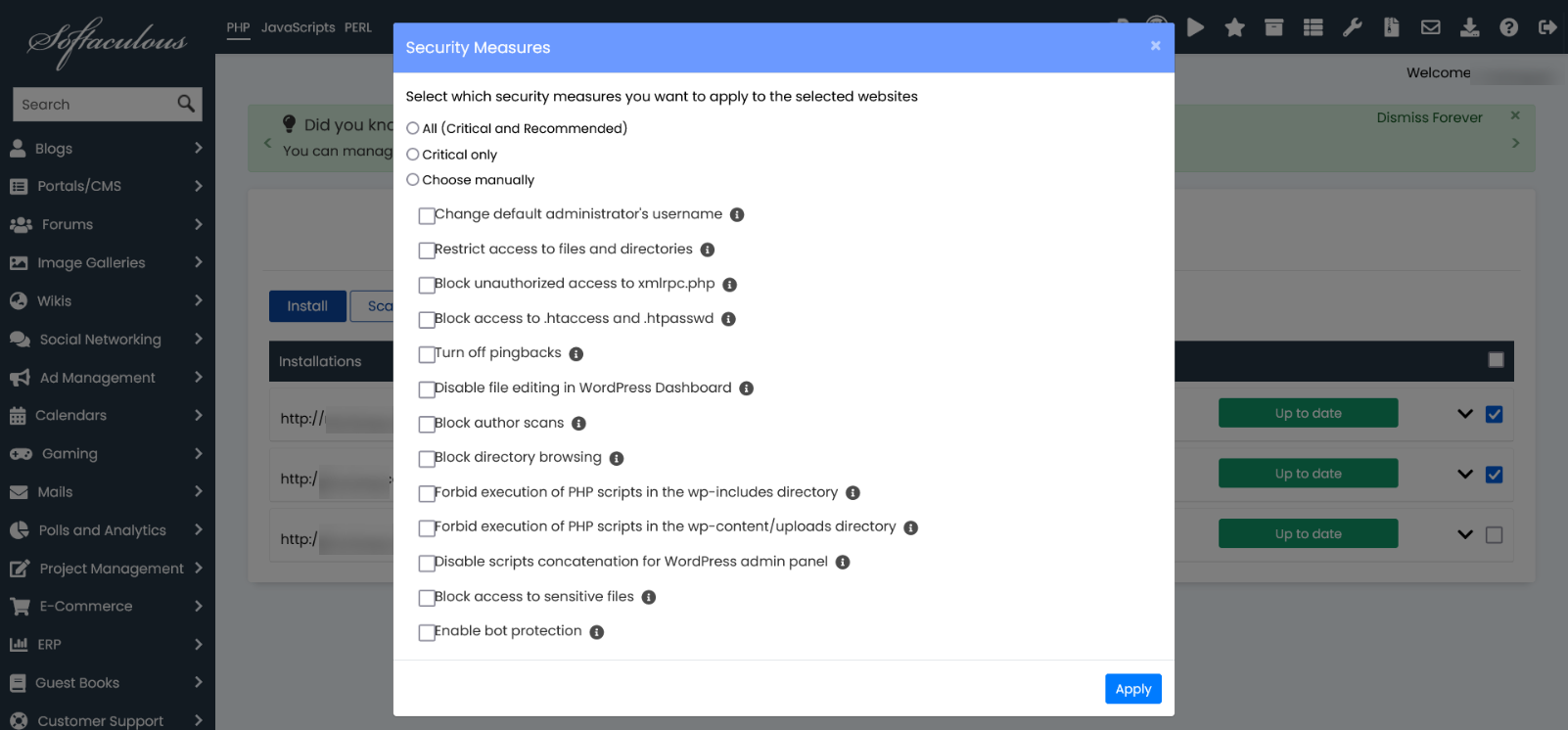Show info for Turn off pingbacks
Screen dimensions: 1568x730
pyautogui.click(x=576, y=354)
